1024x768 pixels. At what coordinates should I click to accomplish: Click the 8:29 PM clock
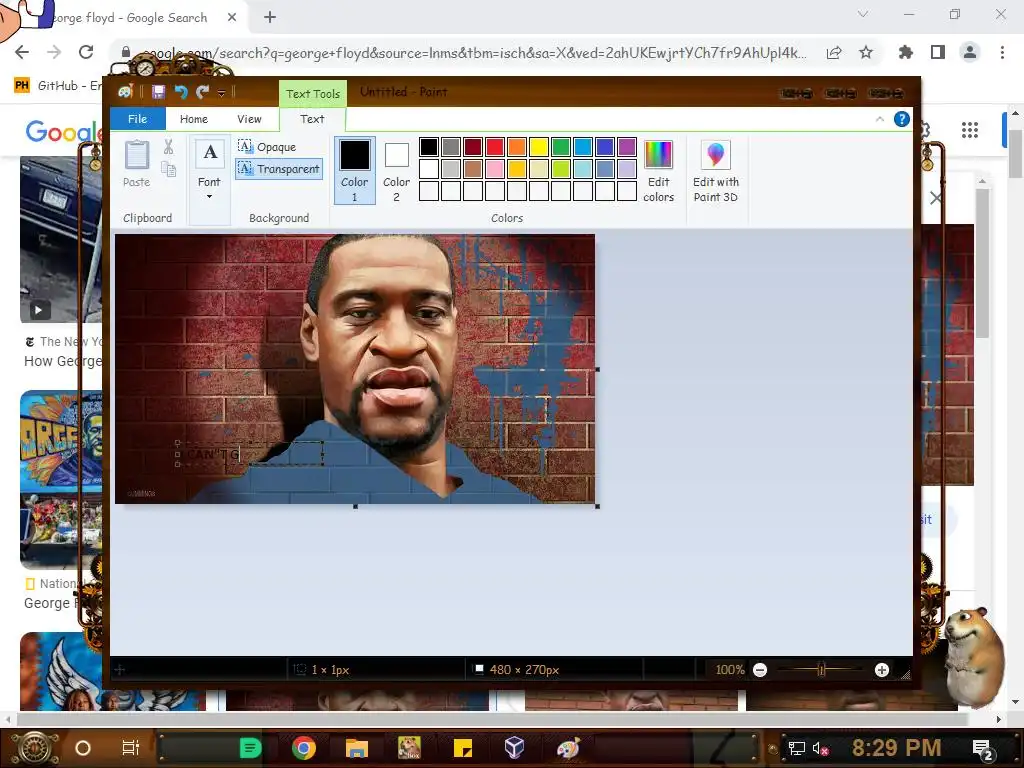(896, 748)
